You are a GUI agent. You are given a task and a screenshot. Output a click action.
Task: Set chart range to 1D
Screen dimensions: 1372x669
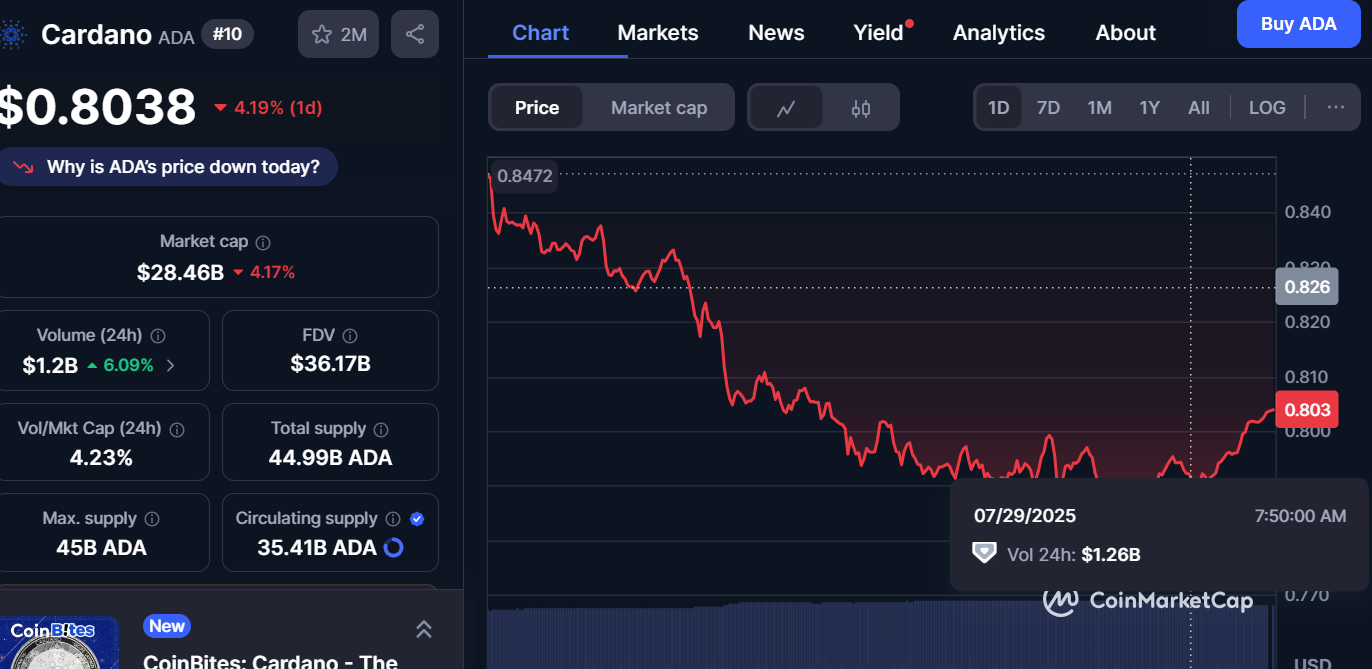click(x=998, y=107)
